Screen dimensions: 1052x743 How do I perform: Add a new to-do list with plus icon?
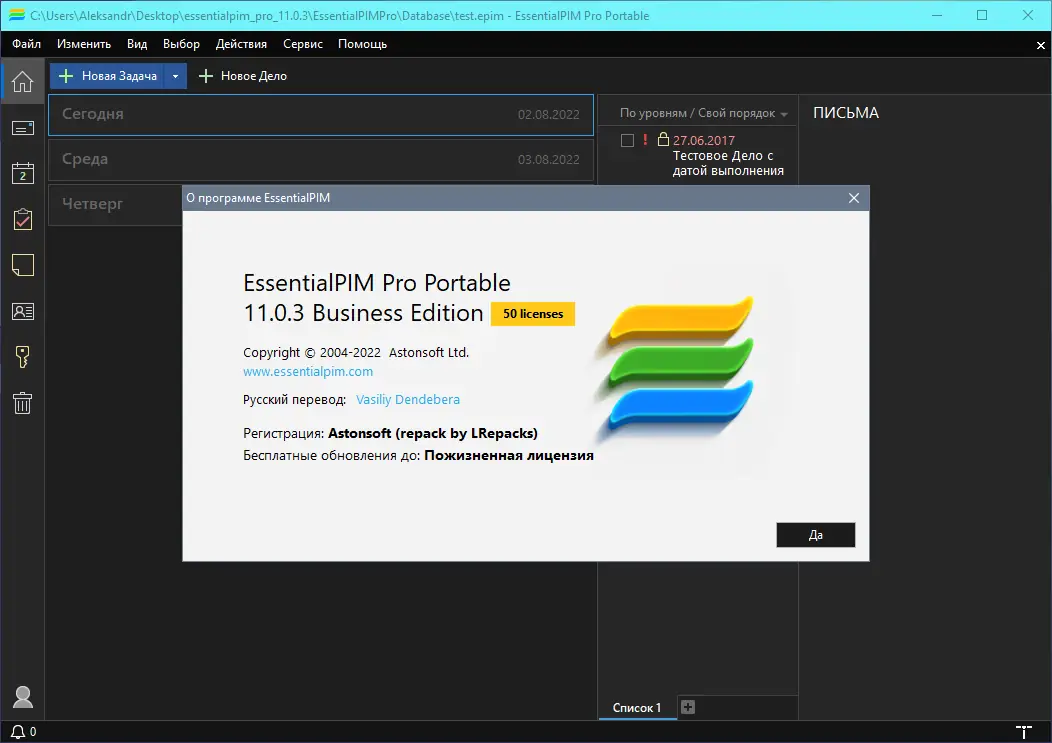[x=688, y=707]
